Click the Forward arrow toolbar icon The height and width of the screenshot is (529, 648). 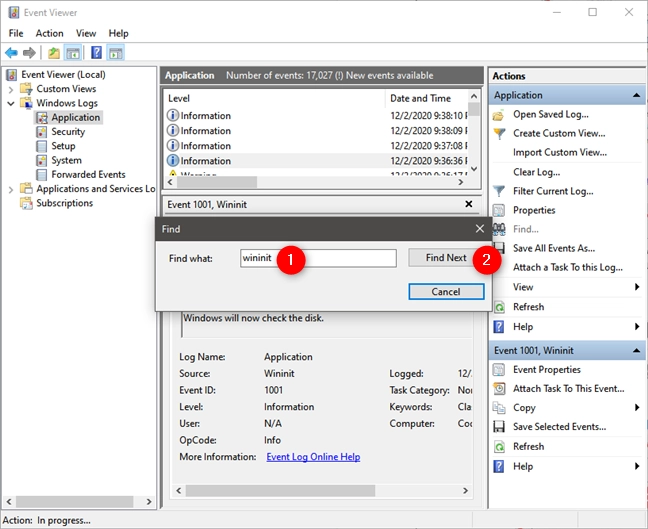[29, 53]
